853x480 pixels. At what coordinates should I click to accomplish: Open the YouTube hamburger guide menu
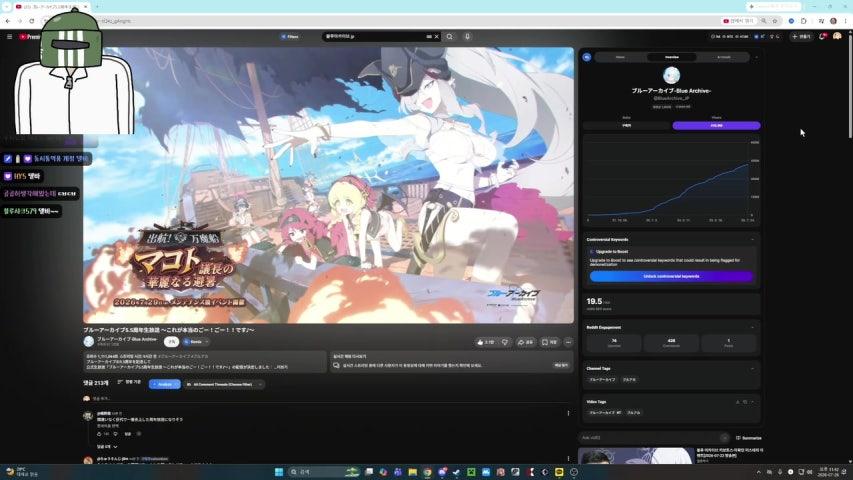point(9,36)
